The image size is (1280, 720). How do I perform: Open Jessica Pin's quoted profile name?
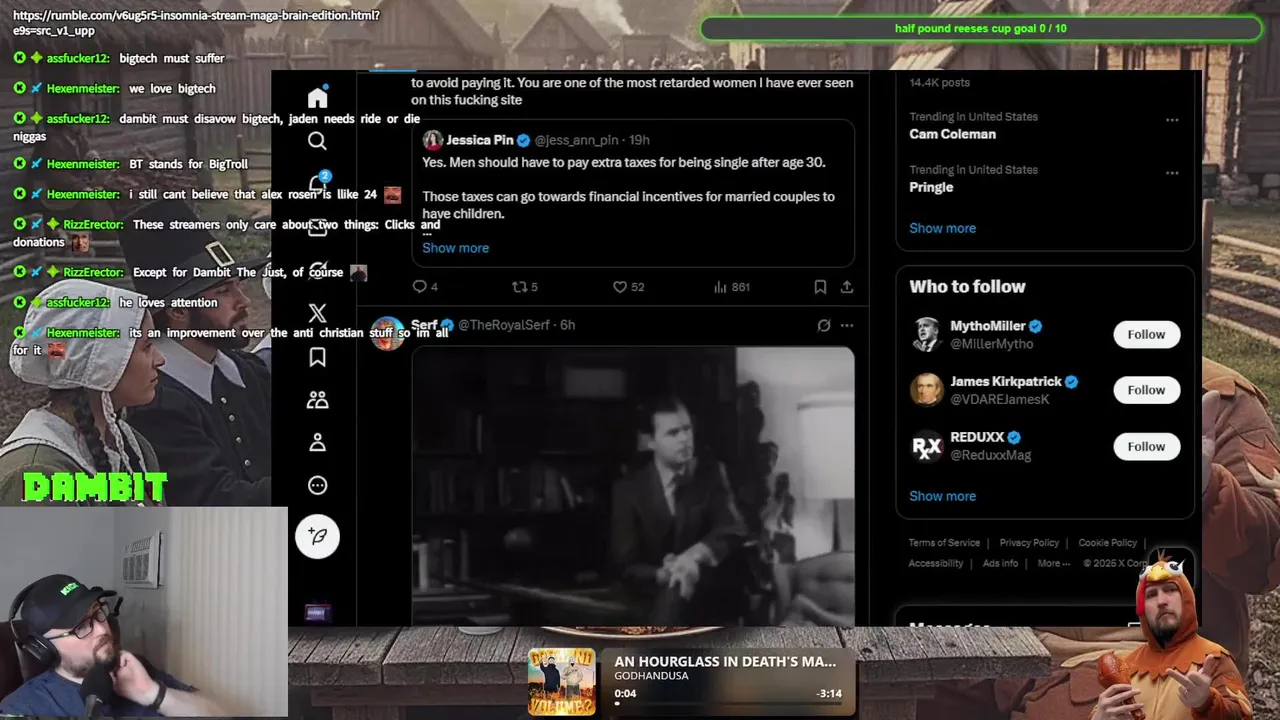[x=479, y=140]
